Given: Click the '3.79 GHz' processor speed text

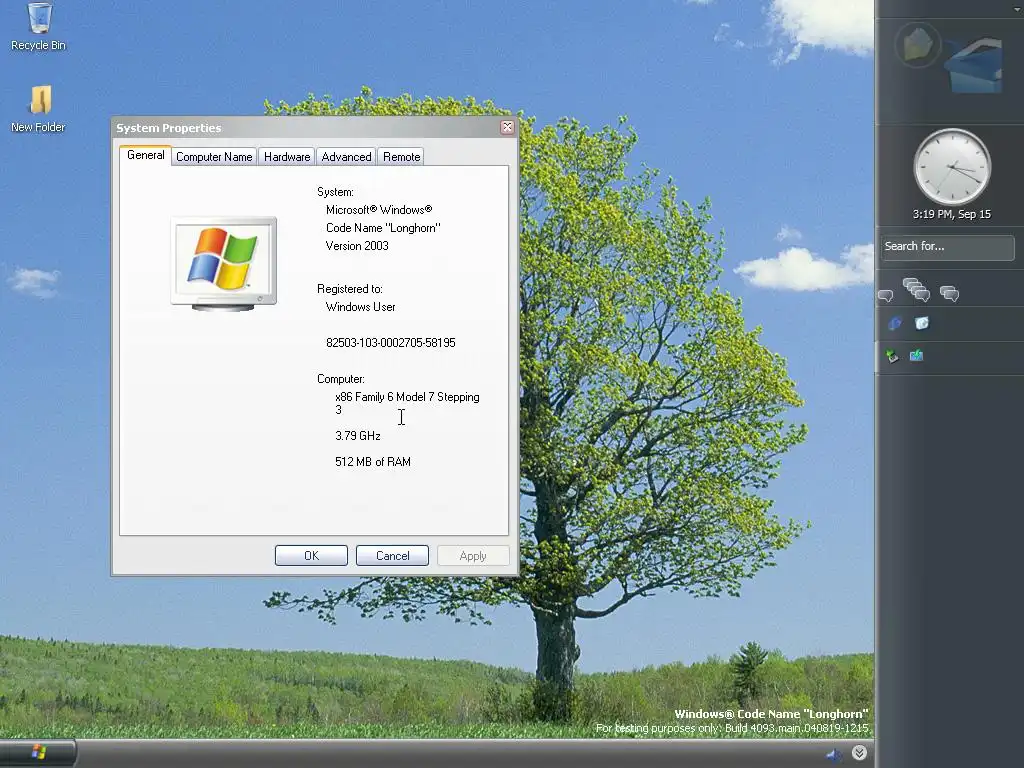Looking at the screenshot, I should [358, 436].
